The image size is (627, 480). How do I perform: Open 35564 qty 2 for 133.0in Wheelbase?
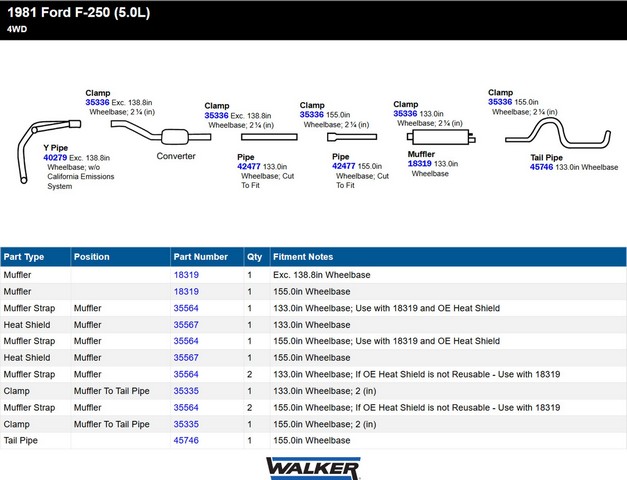[186, 374]
